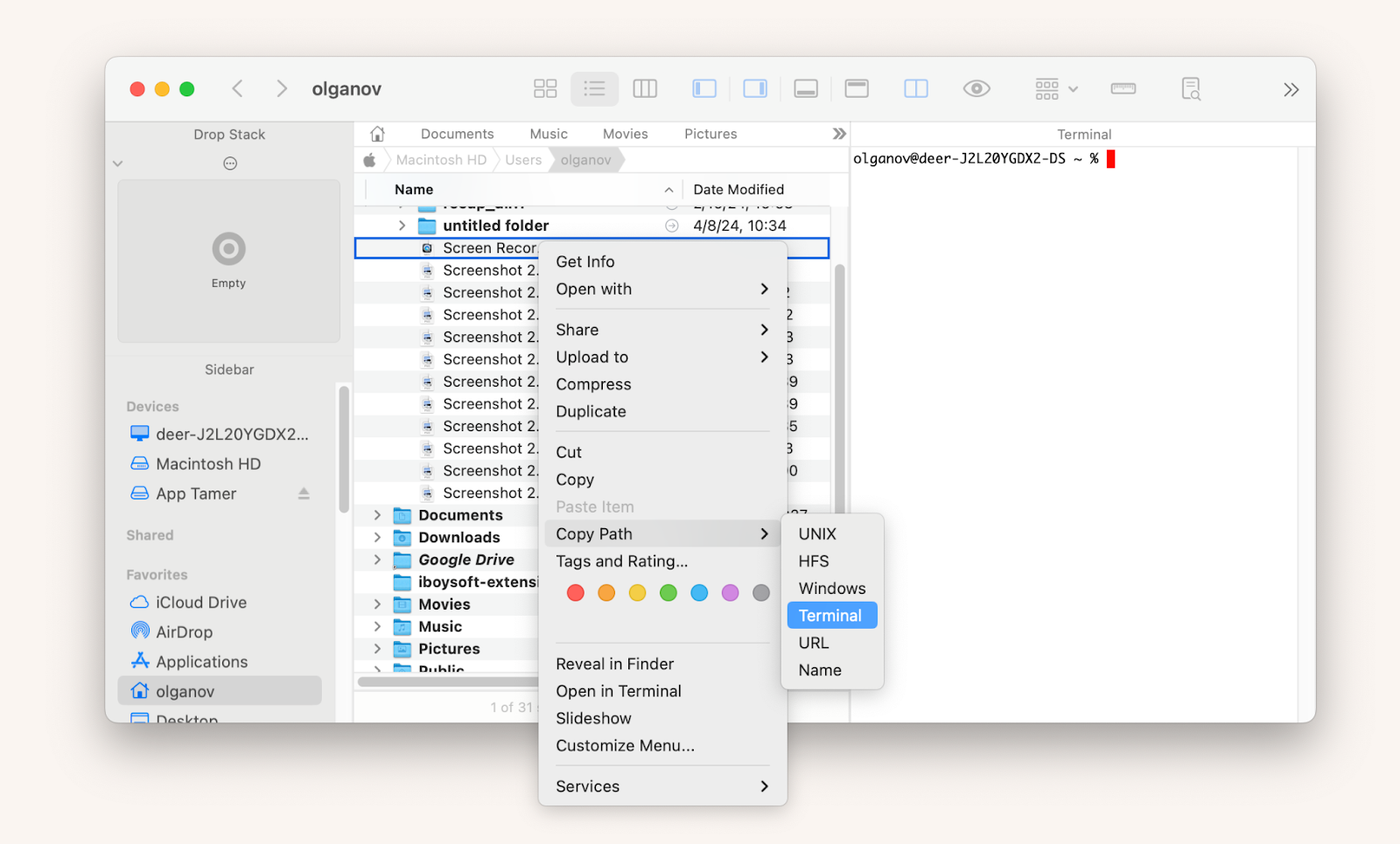The height and width of the screenshot is (844, 1400).
Task: Click the eye preview icon in toolbar
Action: [x=976, y=88]
